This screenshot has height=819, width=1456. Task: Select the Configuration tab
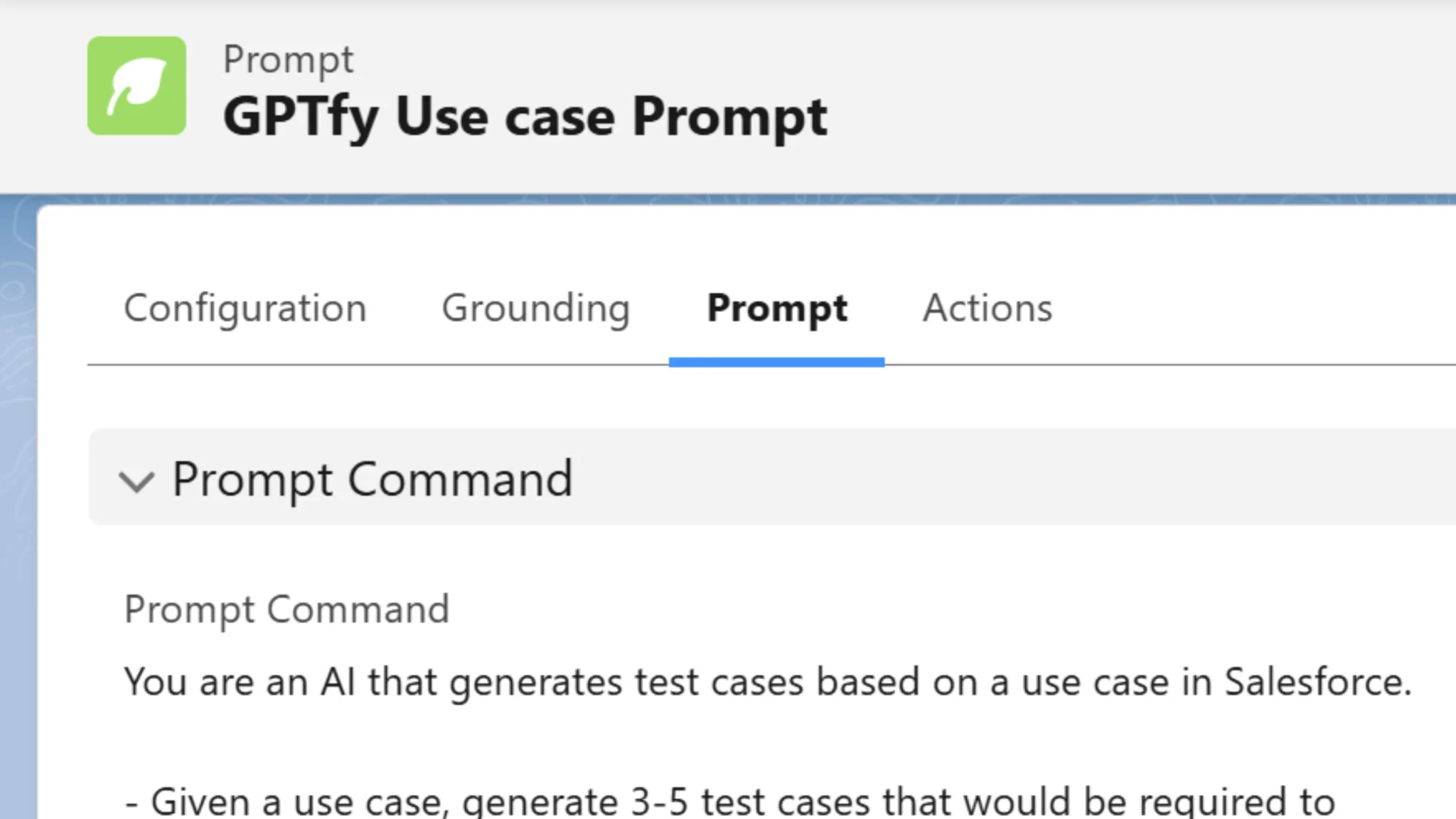245,309
